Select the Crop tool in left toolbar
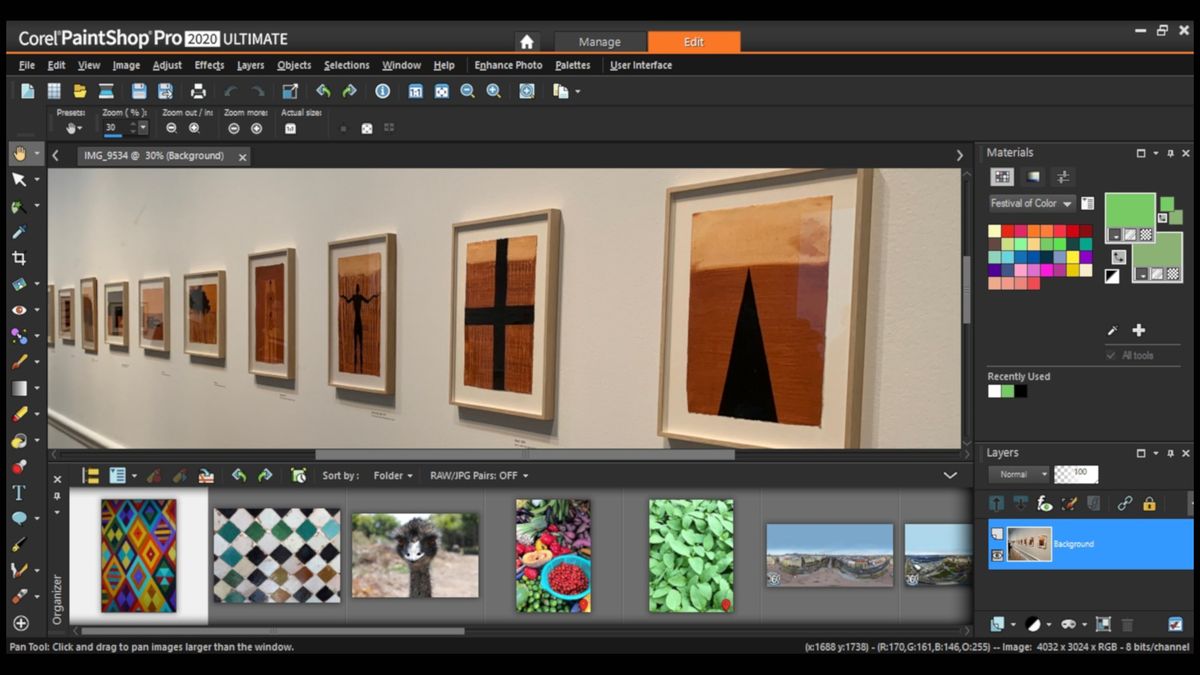Image resolution: width=1200 pixels, height=675 pixels. point(19,258)
